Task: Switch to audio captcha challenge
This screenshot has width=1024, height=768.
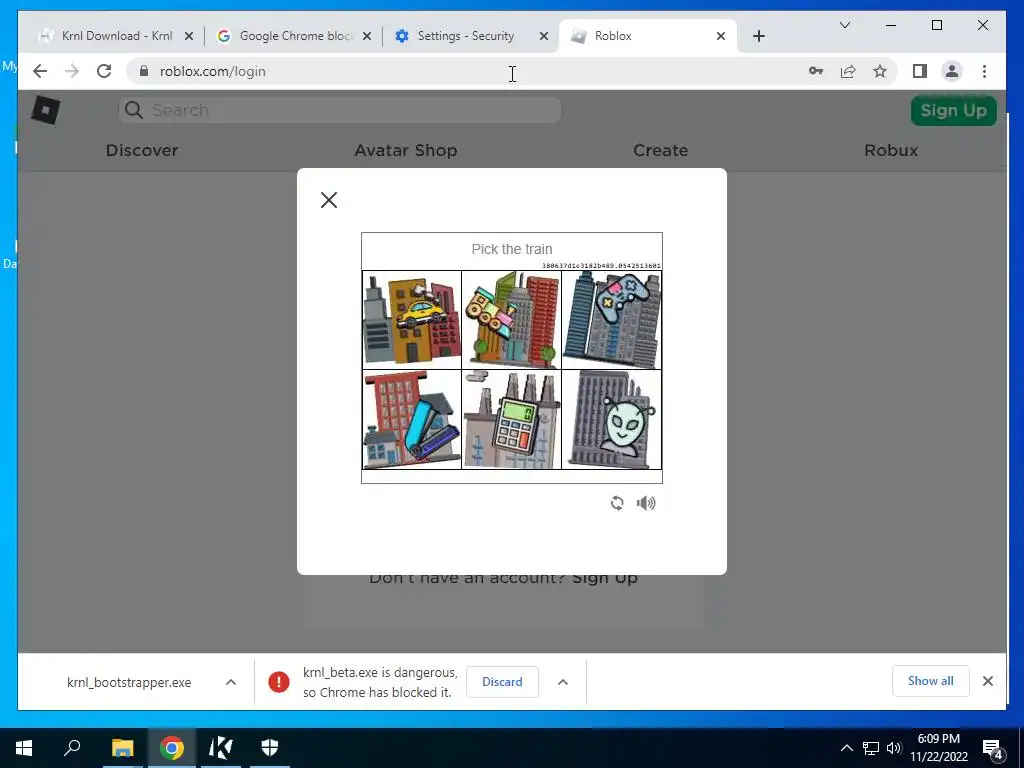Action: point(646,503)
